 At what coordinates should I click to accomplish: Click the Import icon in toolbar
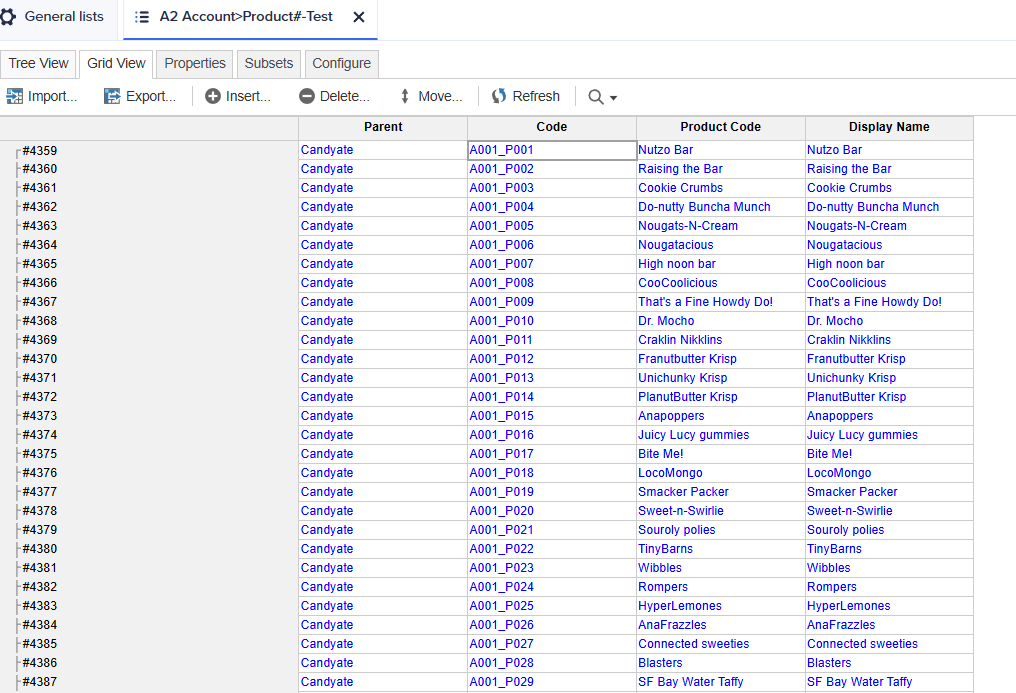pyautogui.click(x=14, y=97)
